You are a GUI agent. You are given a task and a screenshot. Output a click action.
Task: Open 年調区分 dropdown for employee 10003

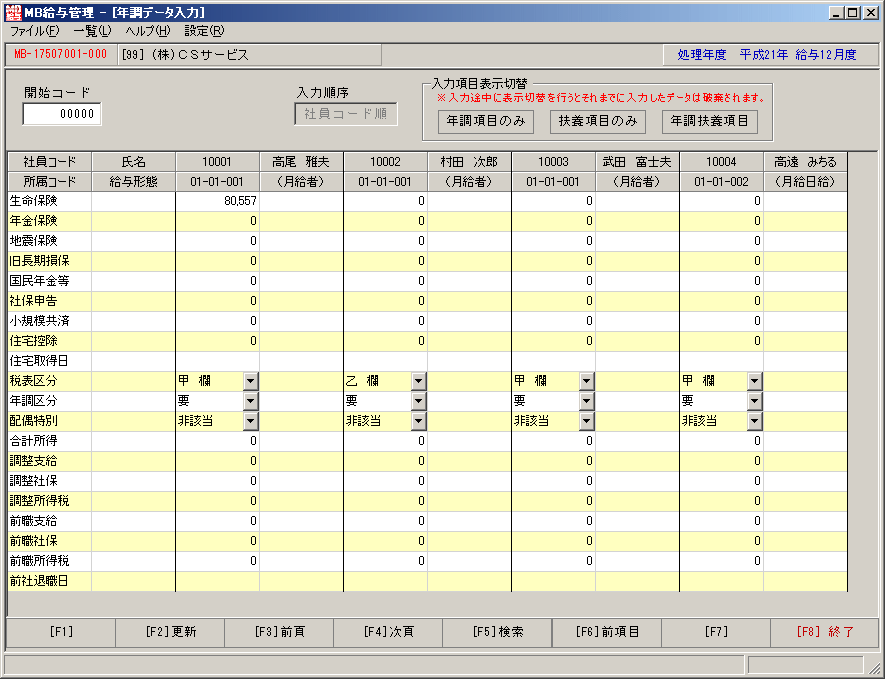[586, 401]
